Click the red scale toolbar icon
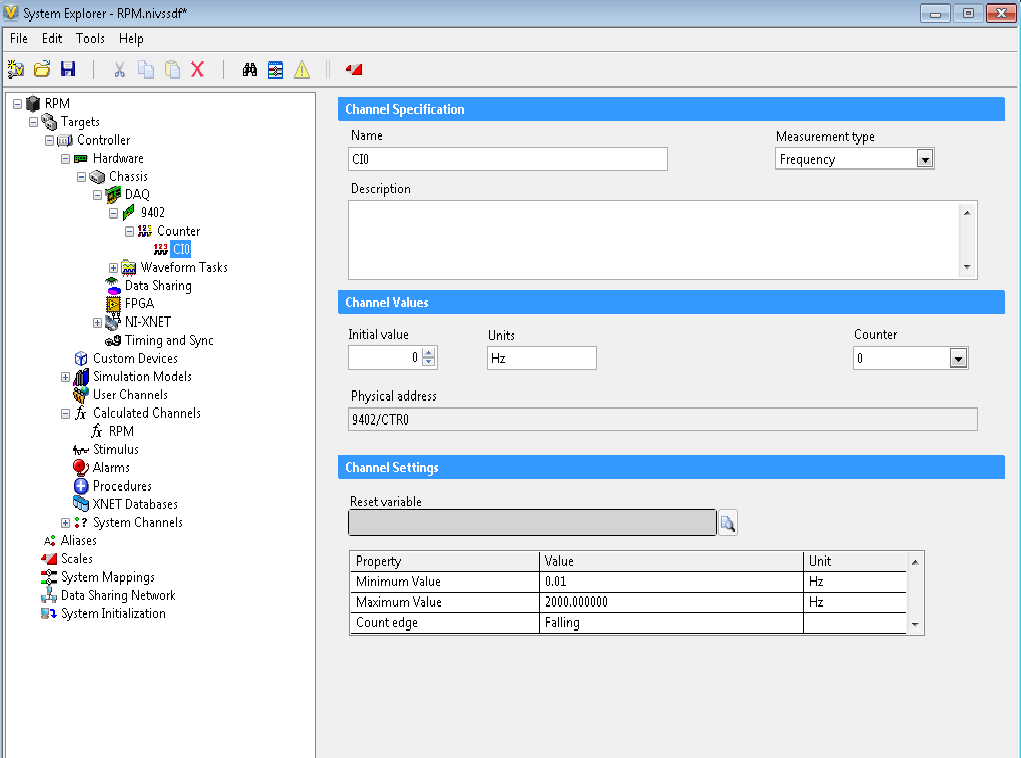The image size is (1021, 758). coord(354,69)
